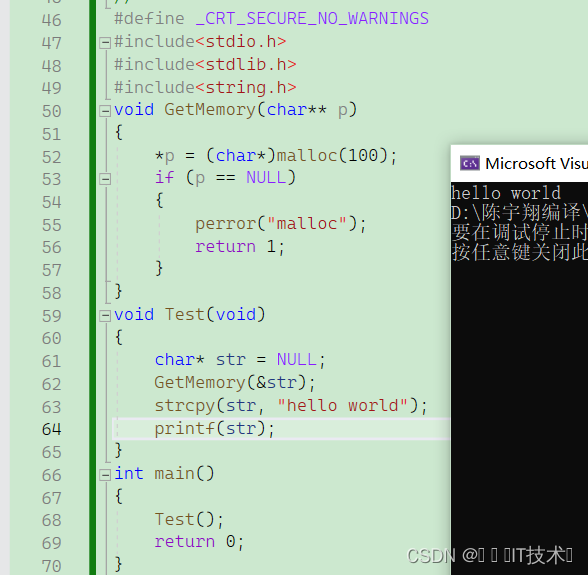Click the _CRT_SECURE_NO_WARNINGS macro

(312, 19)
